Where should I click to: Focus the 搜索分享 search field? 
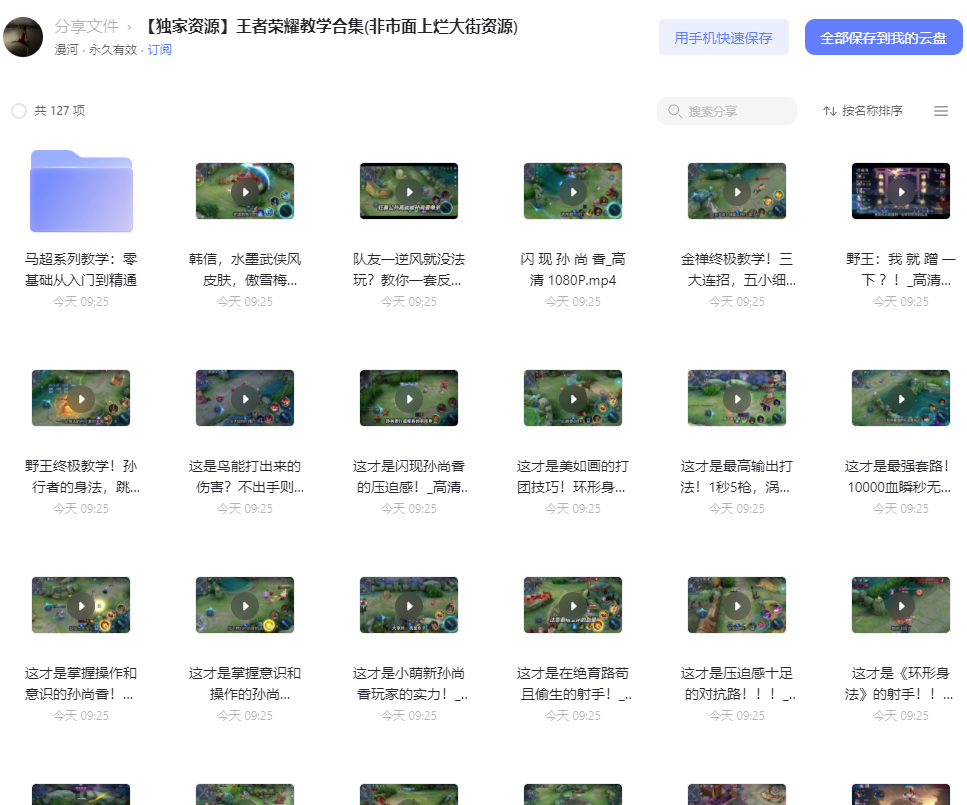pyautogui.click(x=727, y=111)
